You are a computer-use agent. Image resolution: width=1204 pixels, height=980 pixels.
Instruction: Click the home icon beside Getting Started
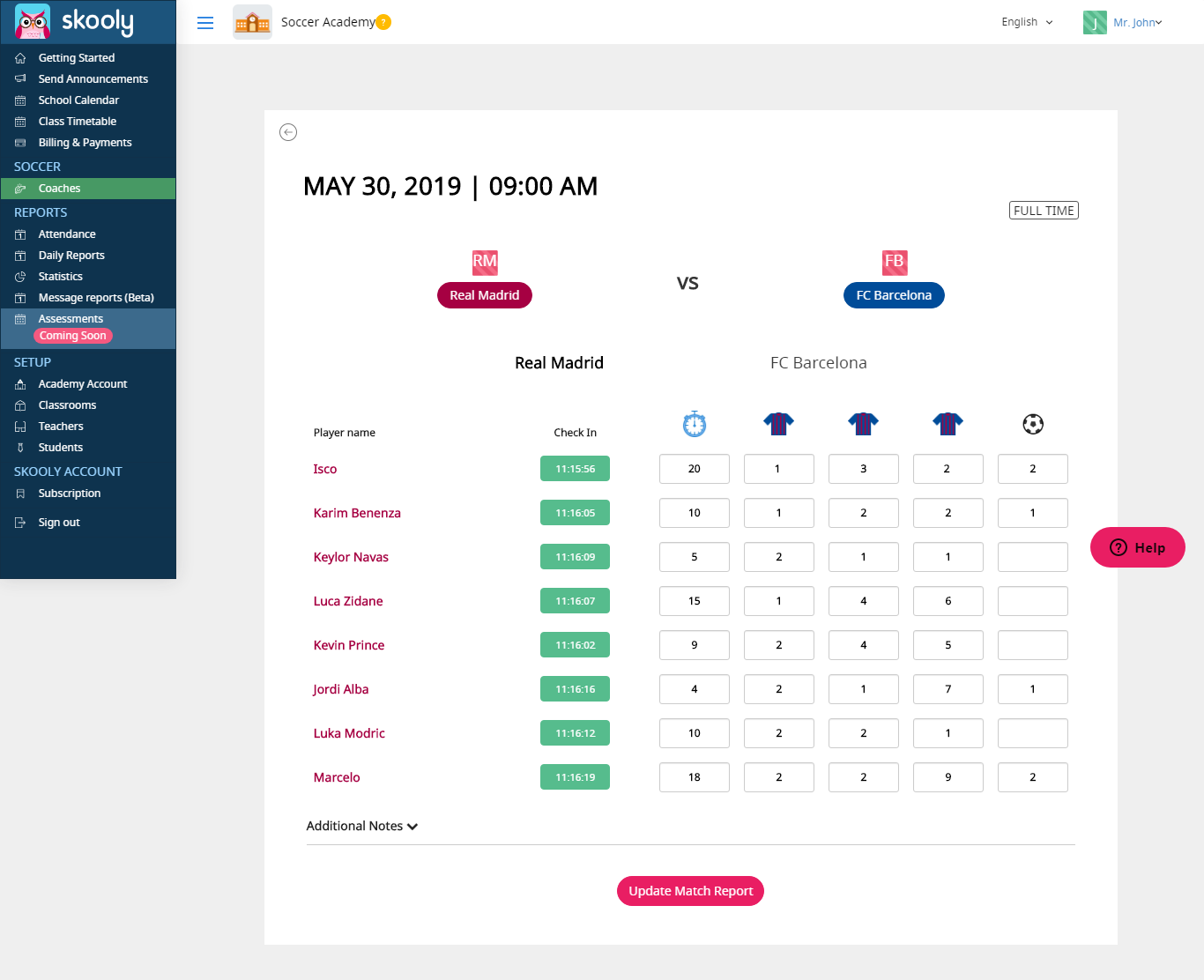20,58
